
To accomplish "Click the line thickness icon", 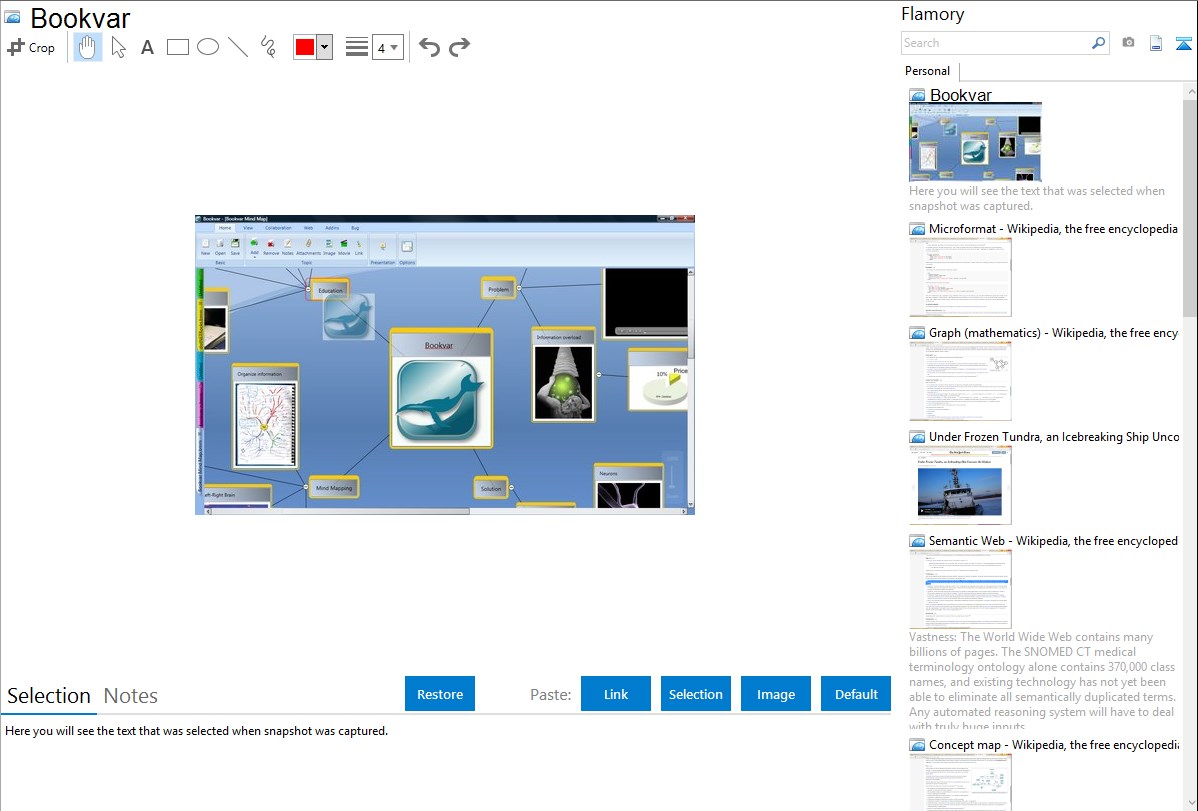I will 357,47.
